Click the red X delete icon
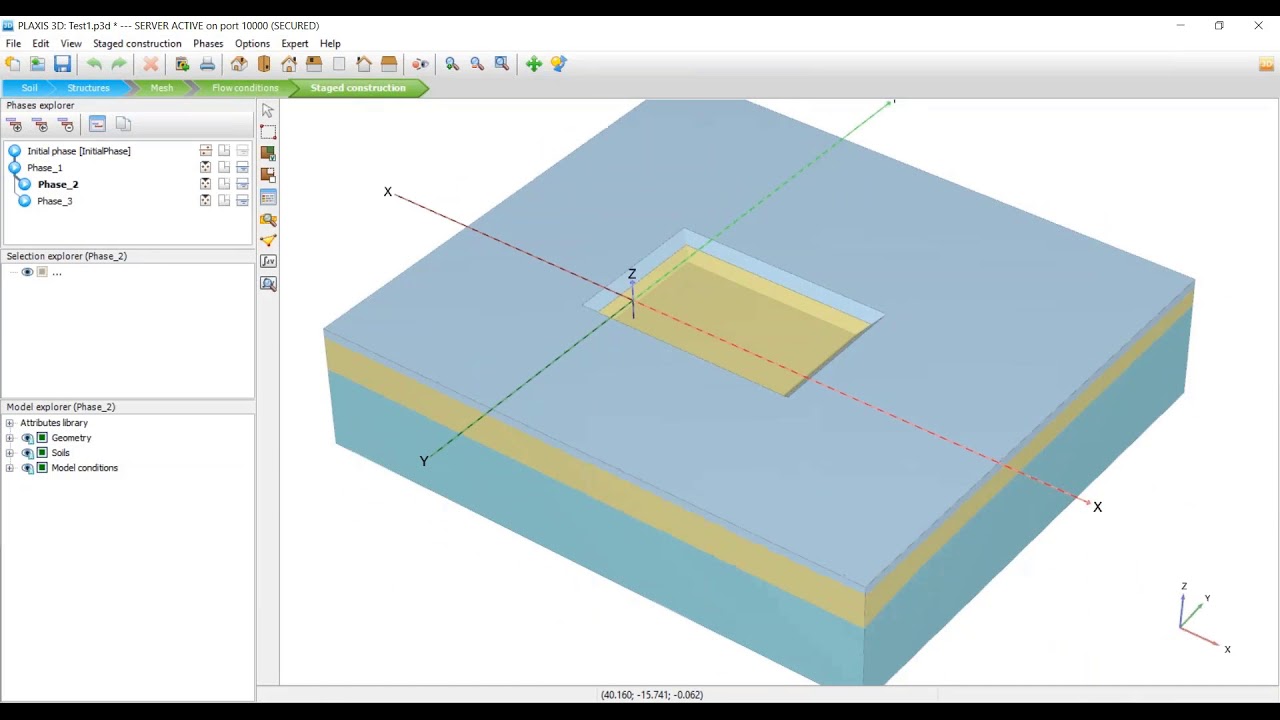The image size is (1280, 720). pyautogui.click(x=151, y=64)
